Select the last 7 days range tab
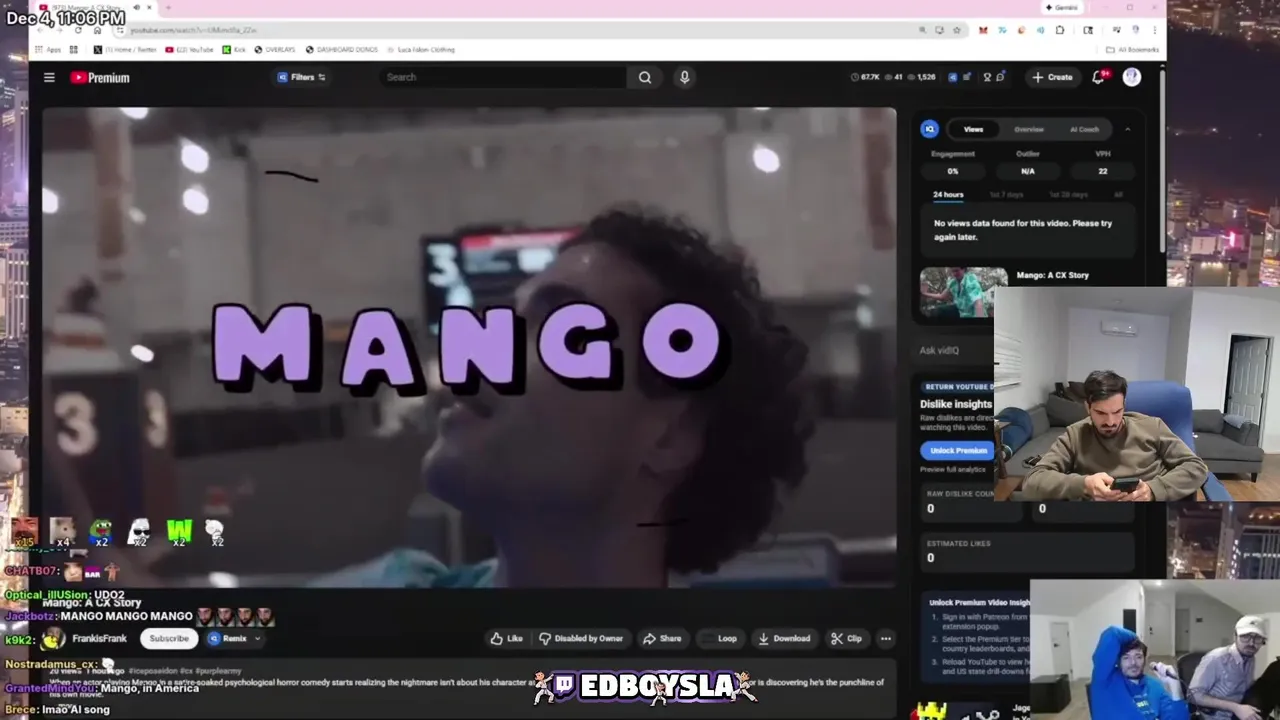Viewport: 1280px width, 720px height. tap(1006, 194)
